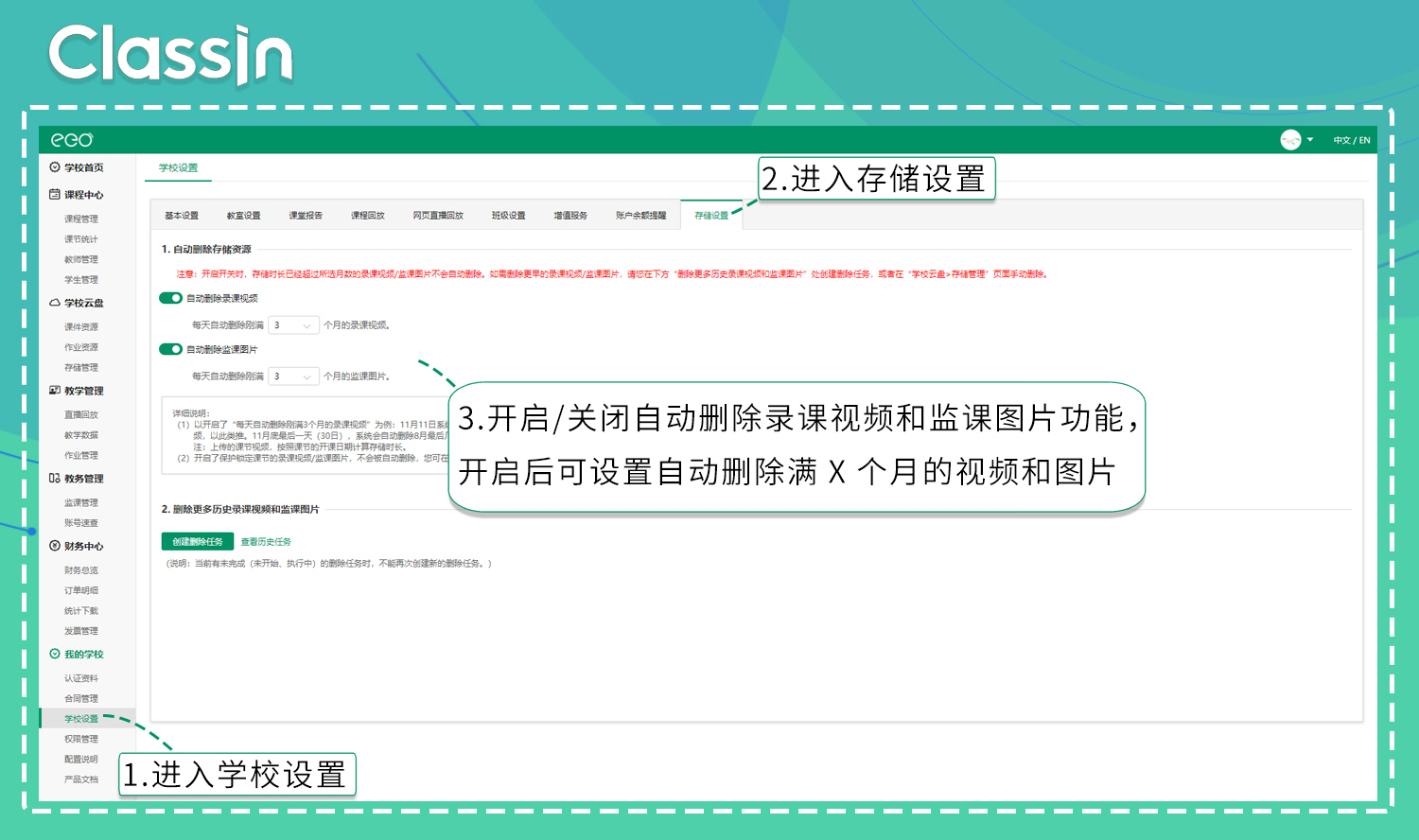This screenshot has height=840, width=1419.
Task: Open 发票管理 in the sidebar
Action: (x=81, y=631)
